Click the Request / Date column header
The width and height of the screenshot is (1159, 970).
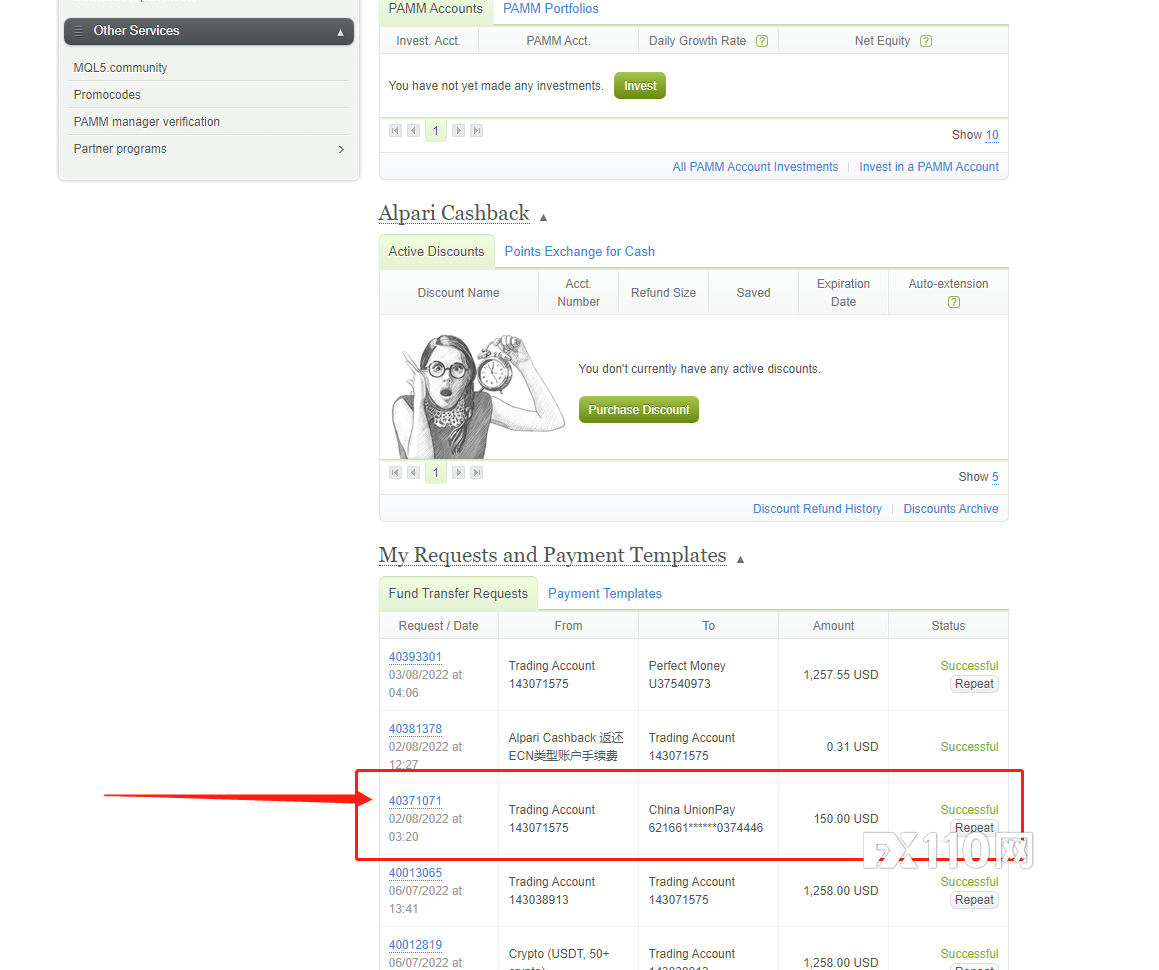coord(438,625)
